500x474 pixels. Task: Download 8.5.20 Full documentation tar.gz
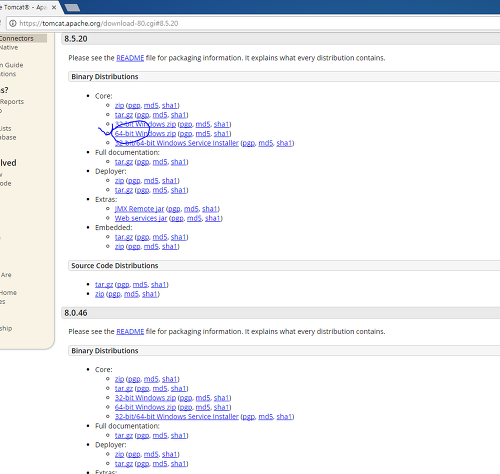[124, 162]
